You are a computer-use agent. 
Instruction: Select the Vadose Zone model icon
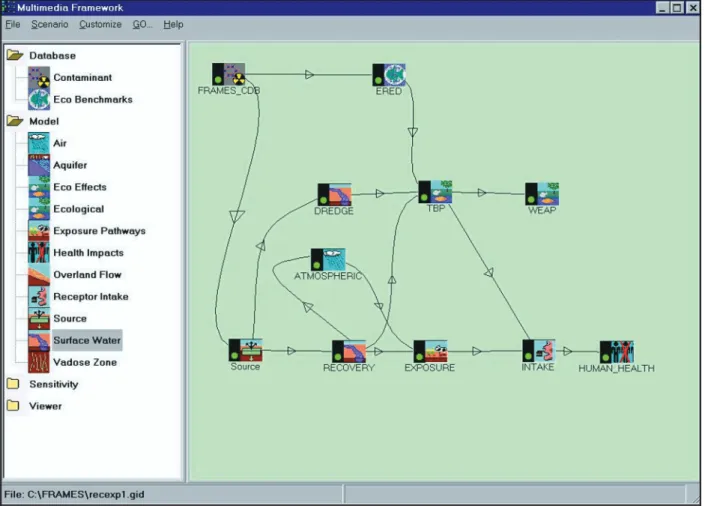(39, 362)
